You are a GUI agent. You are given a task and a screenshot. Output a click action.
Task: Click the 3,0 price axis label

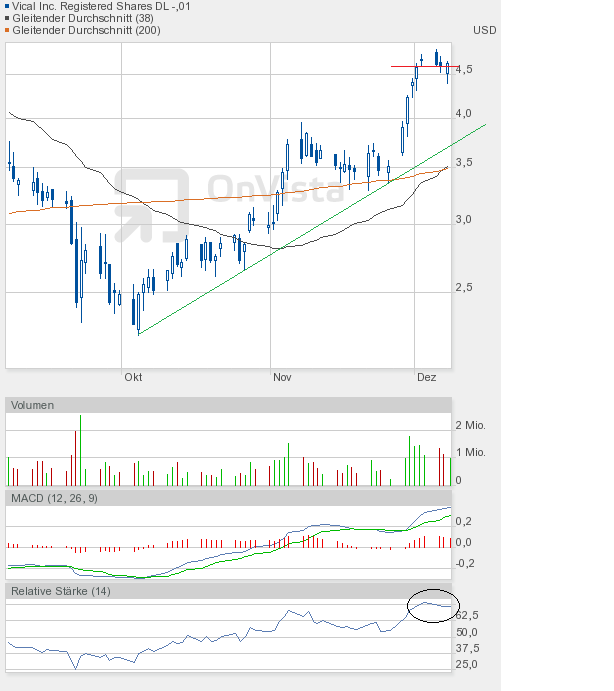click(x=464, y=219)
